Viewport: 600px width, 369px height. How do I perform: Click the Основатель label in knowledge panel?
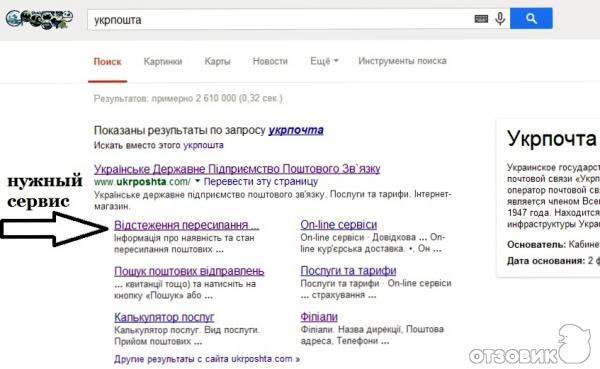[x=536, y=244]
